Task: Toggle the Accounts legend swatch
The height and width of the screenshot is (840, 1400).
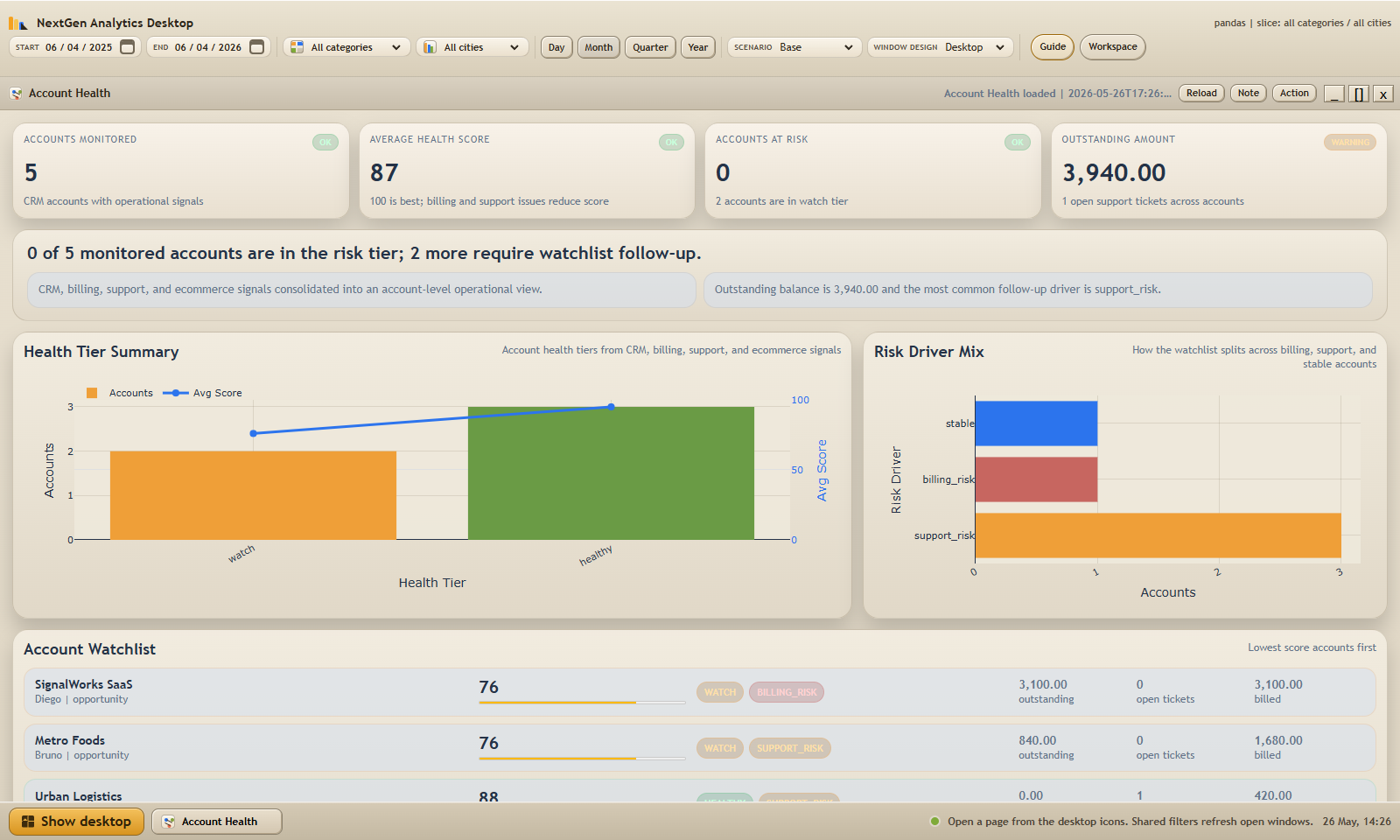Action: (92, 393)
